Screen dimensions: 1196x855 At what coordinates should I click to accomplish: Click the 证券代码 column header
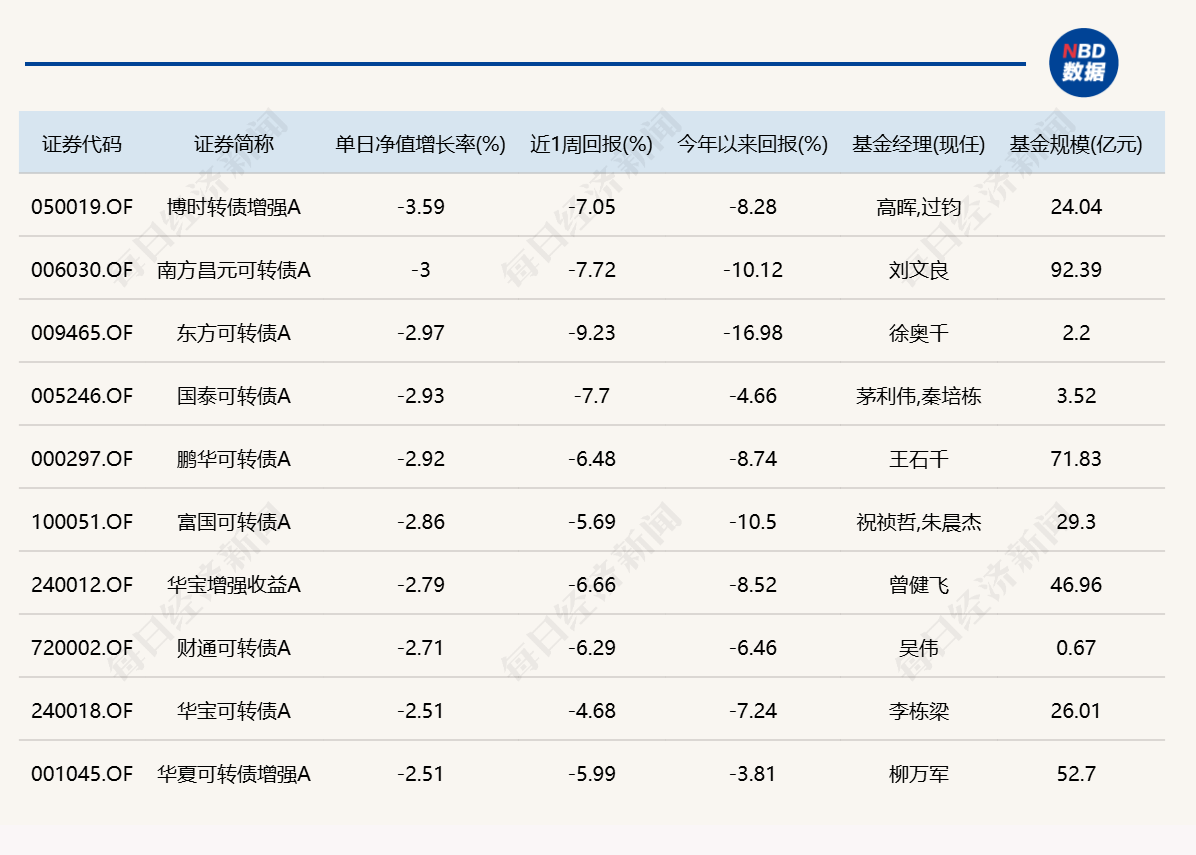82,144
